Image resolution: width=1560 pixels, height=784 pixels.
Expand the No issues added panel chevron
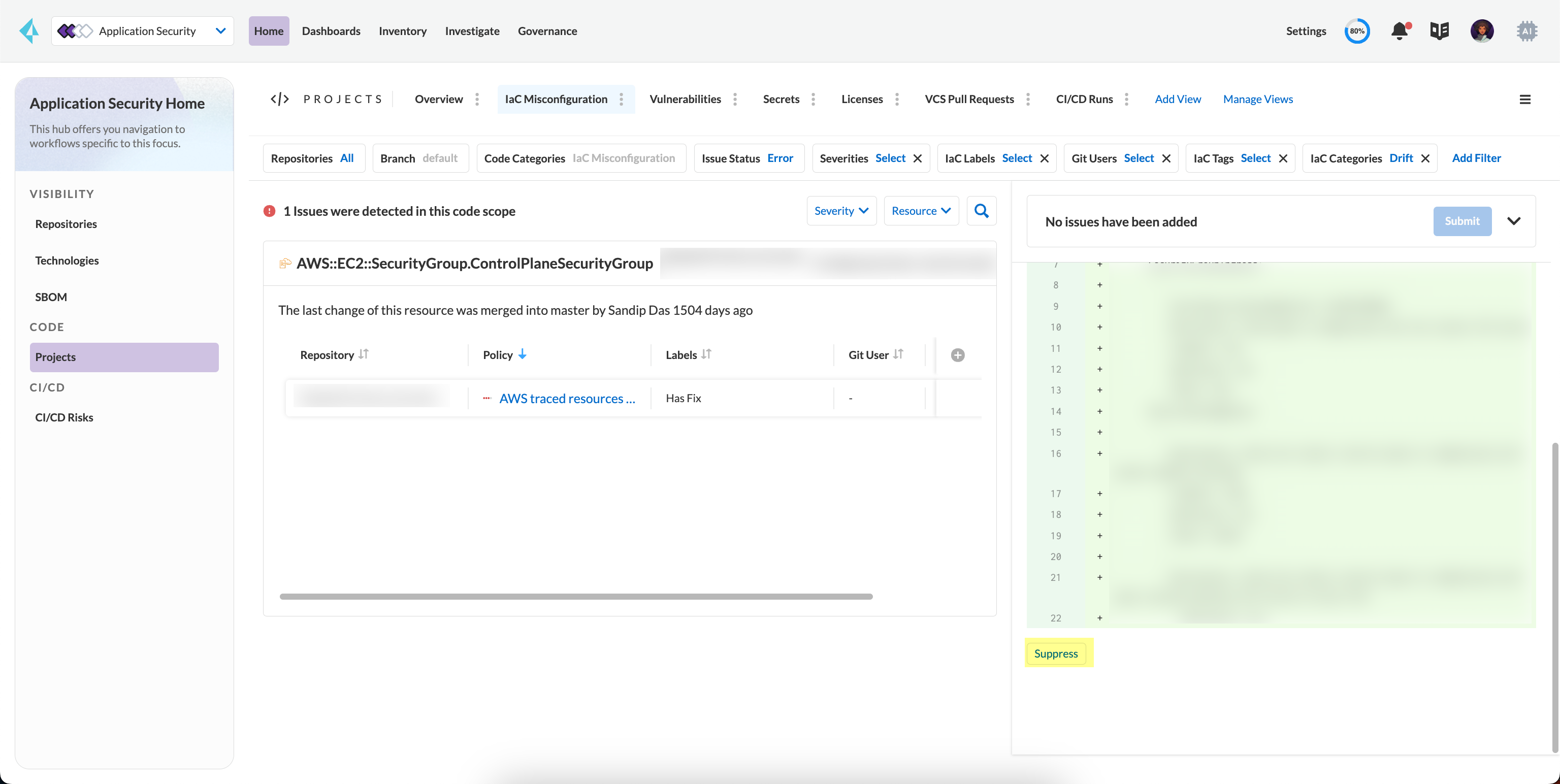(x=1513, y=221)
